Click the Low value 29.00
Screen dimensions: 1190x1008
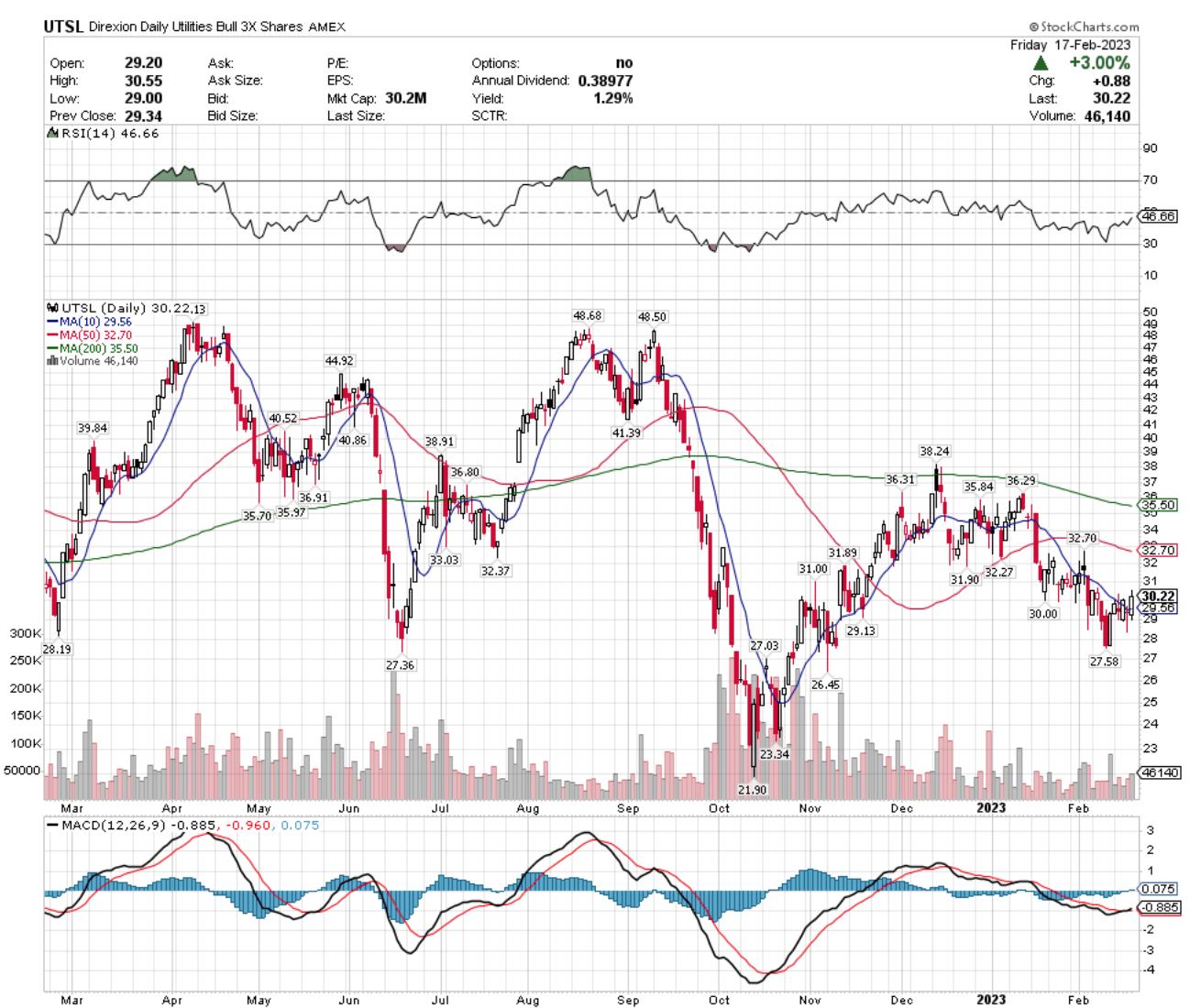click(144, 98)
